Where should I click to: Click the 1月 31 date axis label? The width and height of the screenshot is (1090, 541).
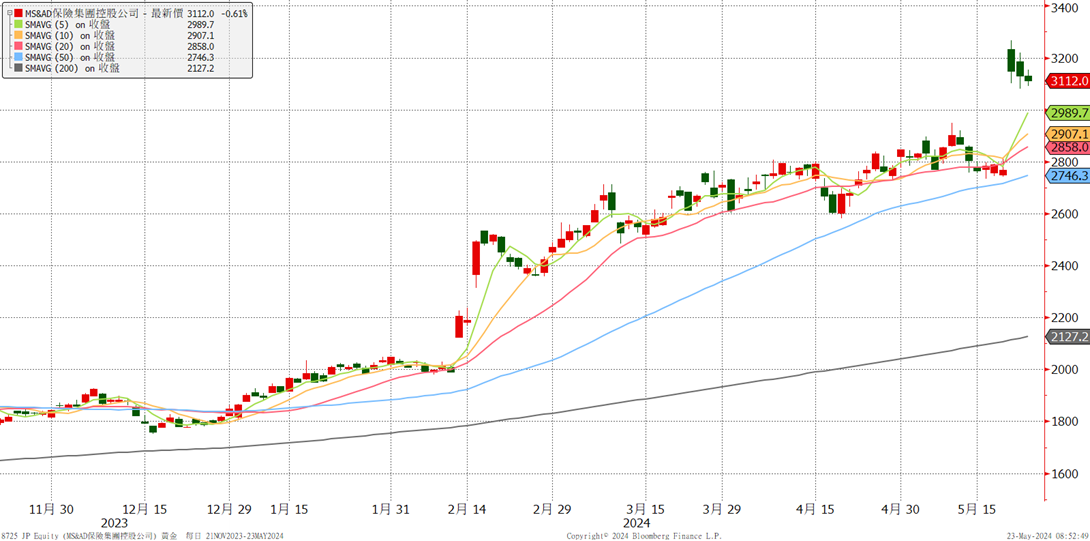pos(391,510)
